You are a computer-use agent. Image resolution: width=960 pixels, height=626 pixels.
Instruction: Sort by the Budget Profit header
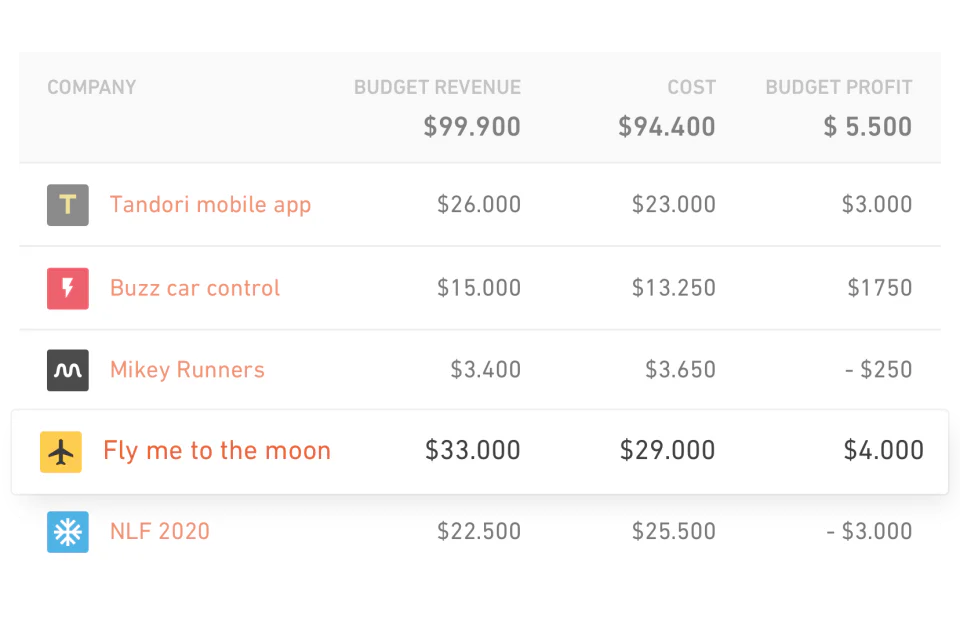(838, 88)
